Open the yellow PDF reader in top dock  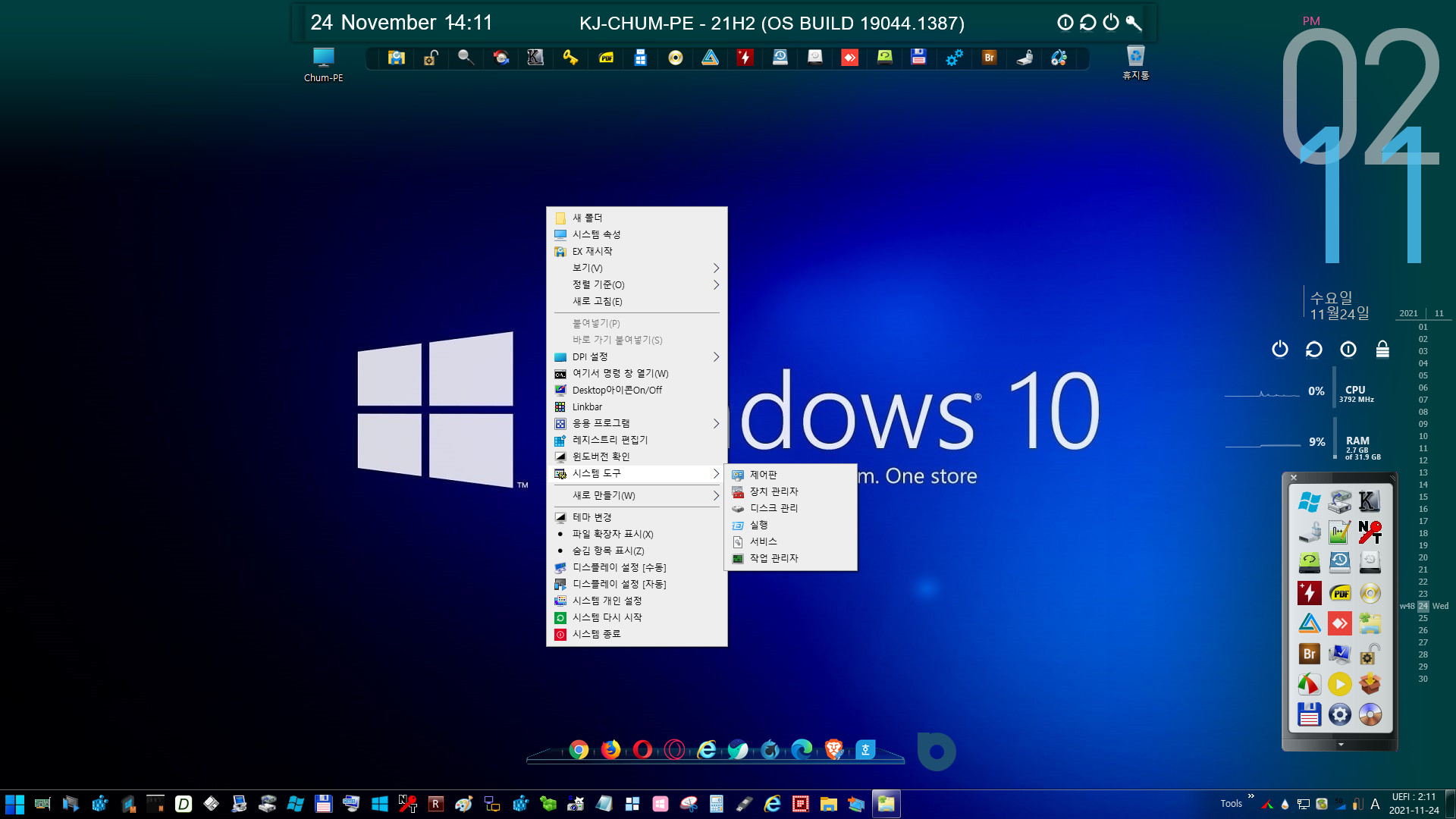[x=606, y=58]
